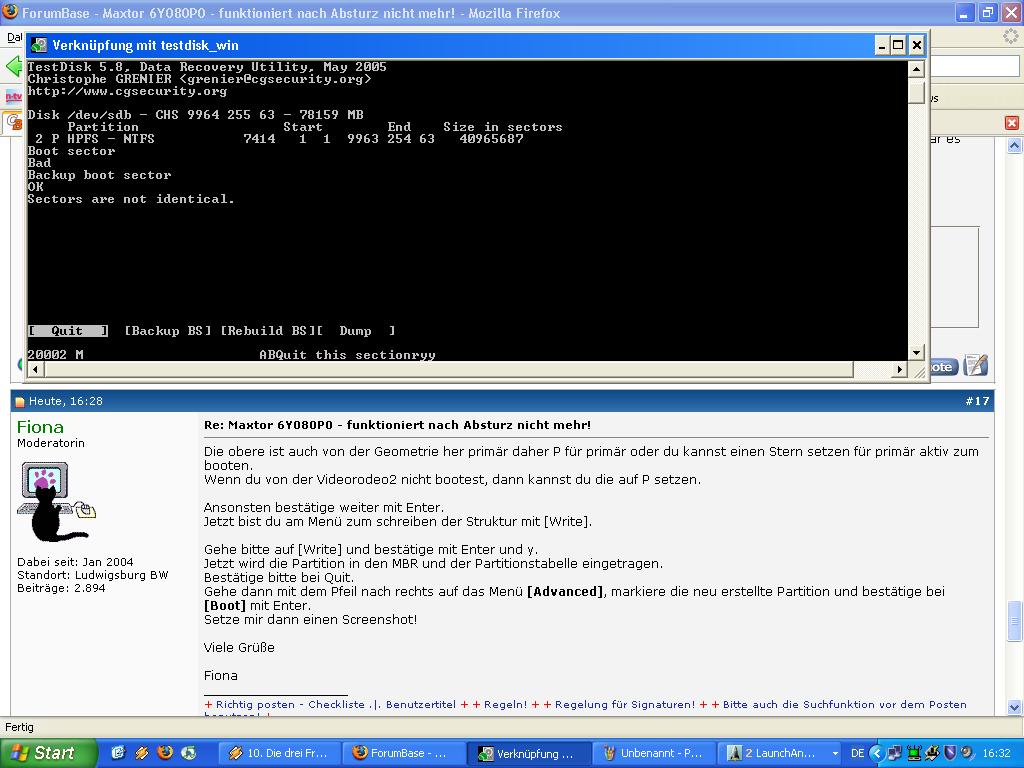Viewport: 1024px width, 768px height.
Task: Click the TestDisk console window system icon
Action: tap(39, 45)
